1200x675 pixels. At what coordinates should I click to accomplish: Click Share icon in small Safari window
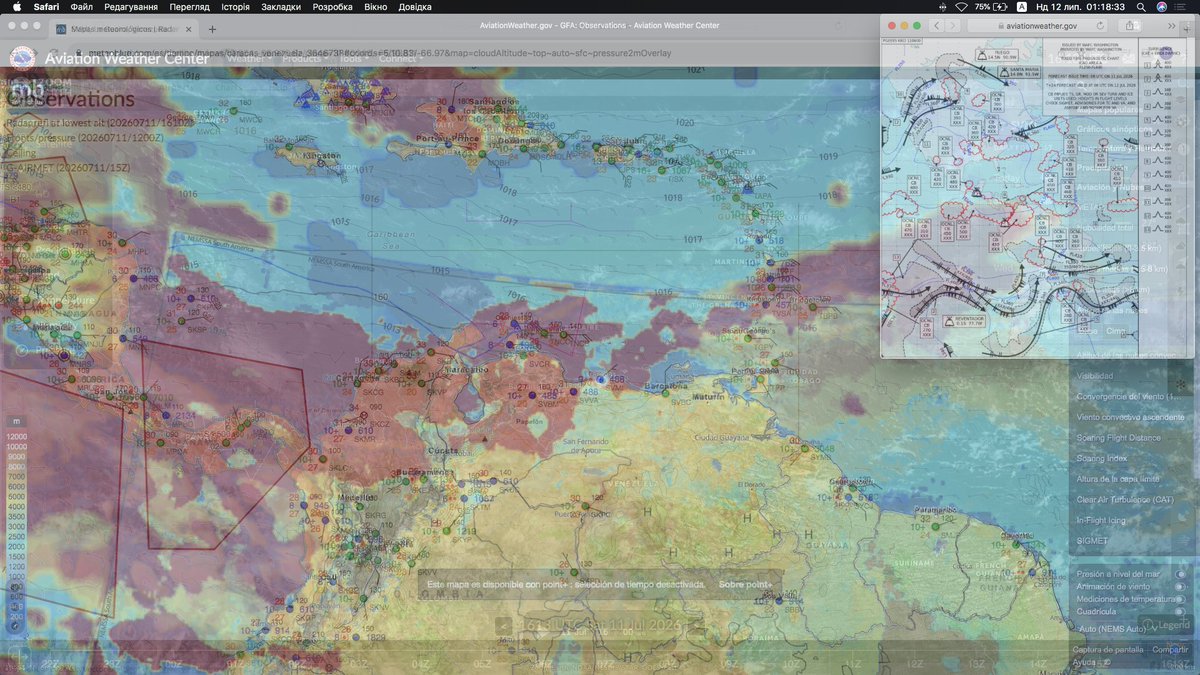(x=1131, y=25)
